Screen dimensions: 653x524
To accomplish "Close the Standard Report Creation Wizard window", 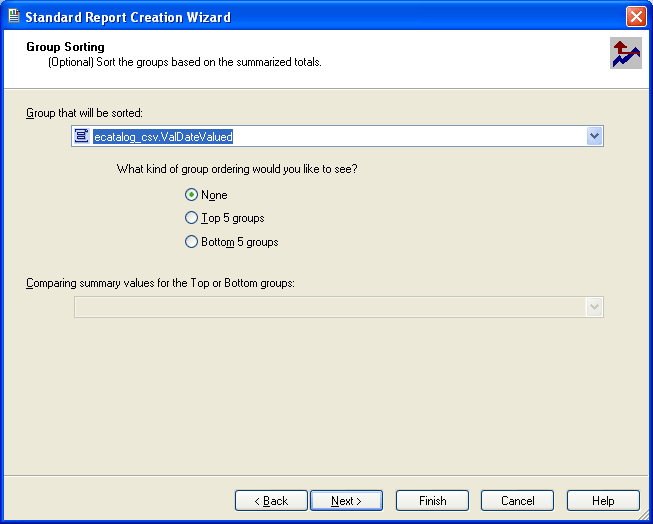I will pyautogui.click(x=635, y=16).
